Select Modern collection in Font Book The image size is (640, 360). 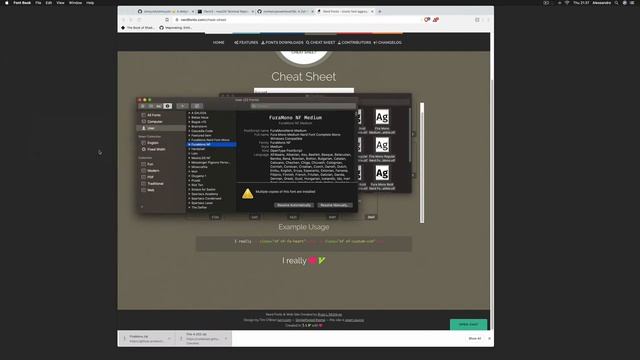pos(153,171)
